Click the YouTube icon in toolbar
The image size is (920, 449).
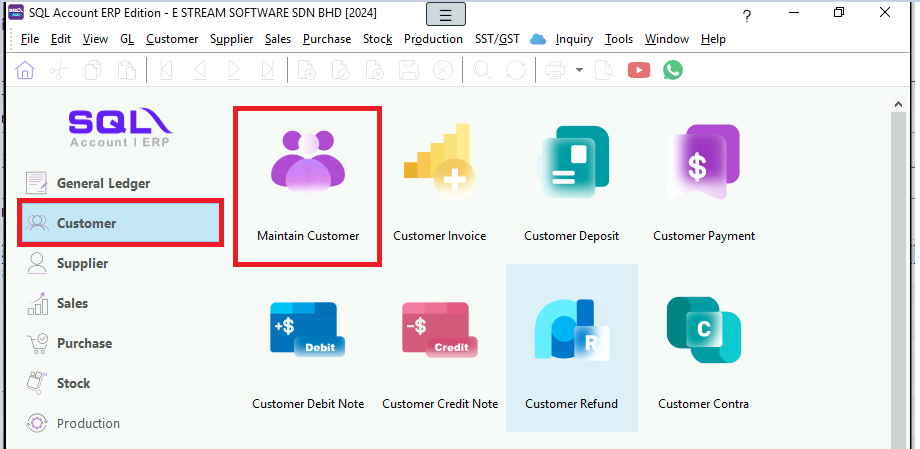click(638, 70)
